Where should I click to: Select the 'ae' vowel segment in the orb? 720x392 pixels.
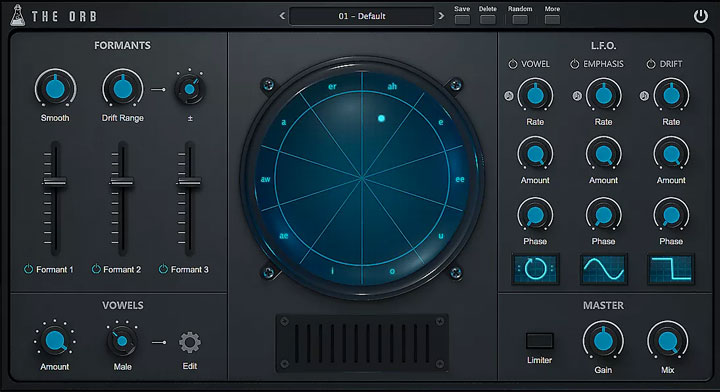click(x=284, y=236)
